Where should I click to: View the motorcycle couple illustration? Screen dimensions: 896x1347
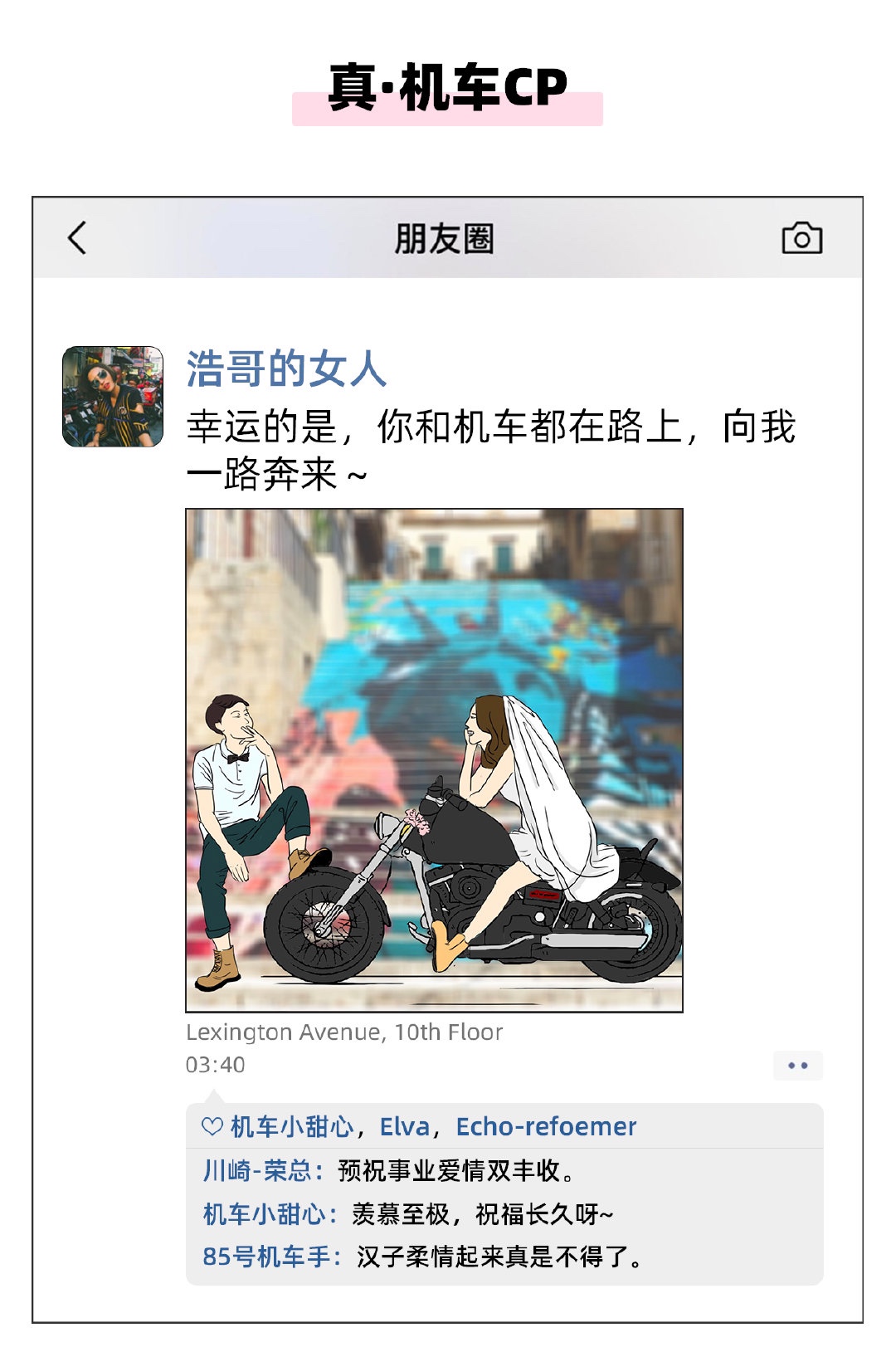[x=434, y=760]
